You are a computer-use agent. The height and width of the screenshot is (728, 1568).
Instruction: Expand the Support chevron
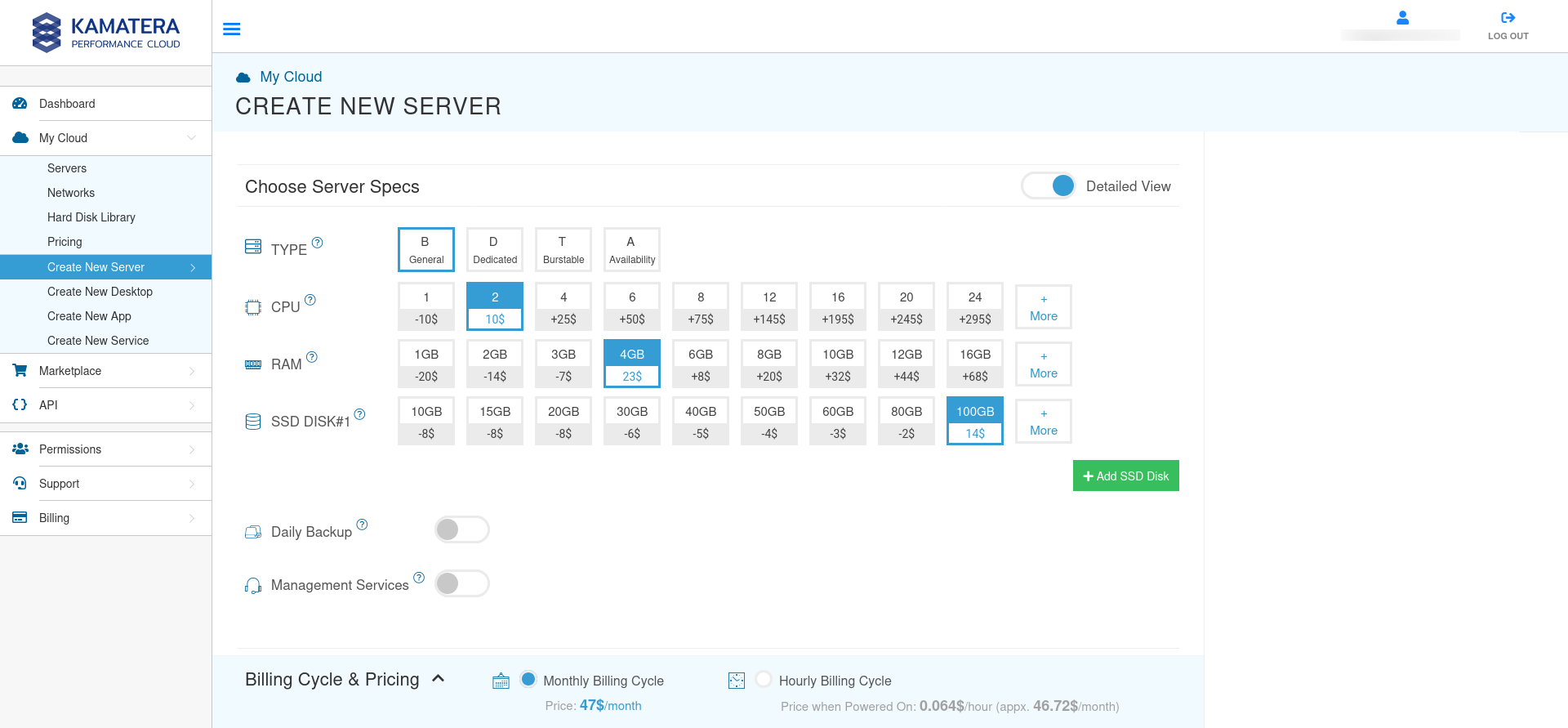coord(192,484)
